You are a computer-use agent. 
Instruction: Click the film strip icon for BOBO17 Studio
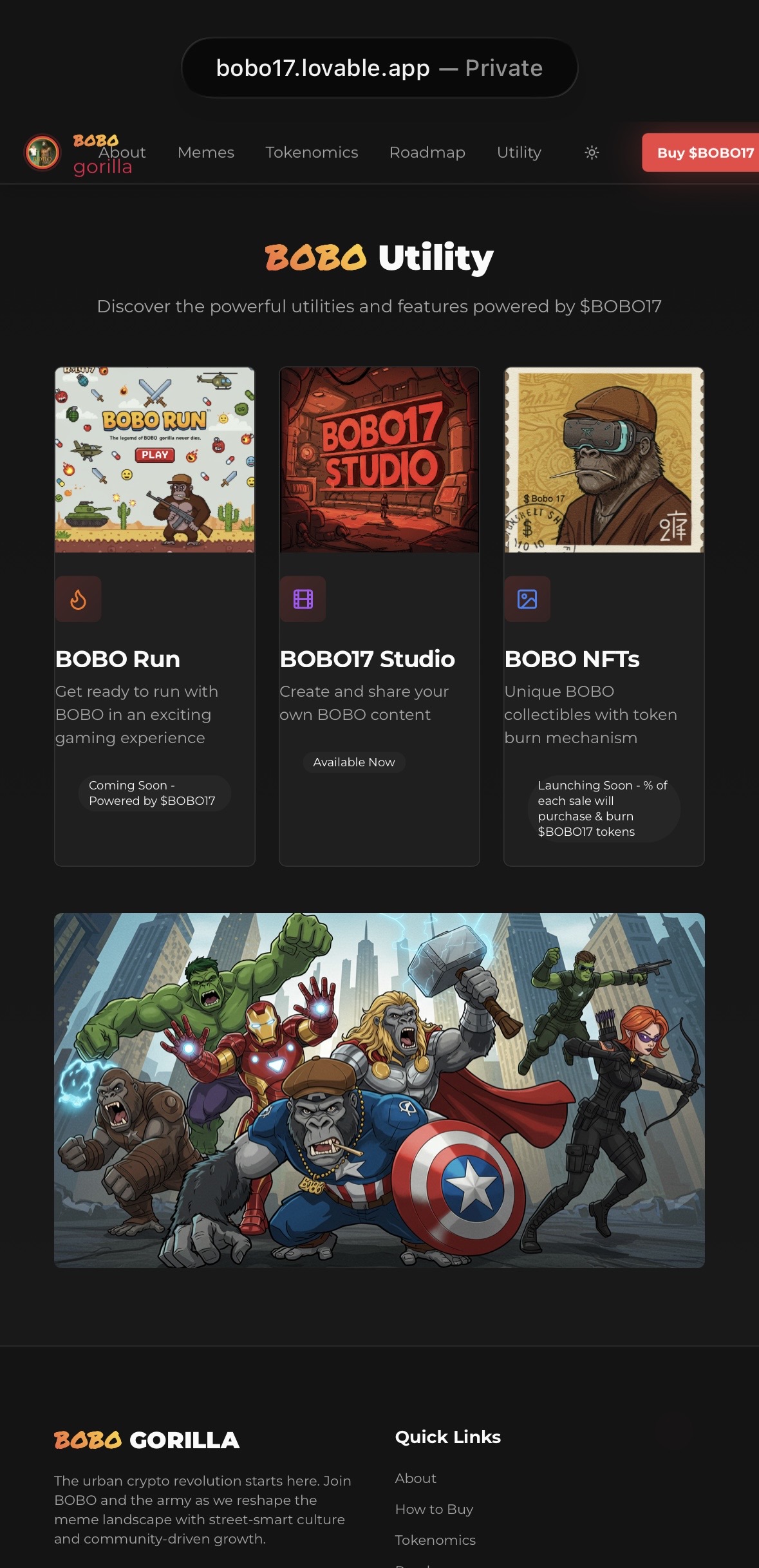(303, 600)
